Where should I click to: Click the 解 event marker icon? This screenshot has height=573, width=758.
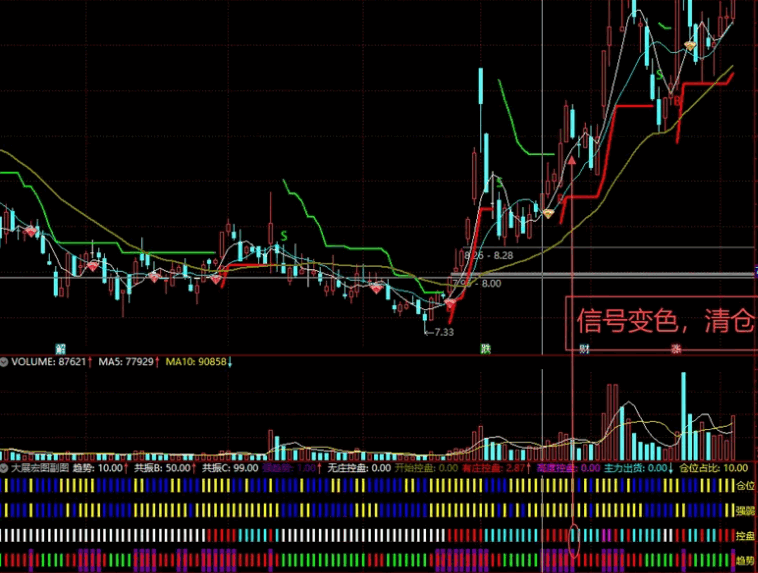(60, 349)
